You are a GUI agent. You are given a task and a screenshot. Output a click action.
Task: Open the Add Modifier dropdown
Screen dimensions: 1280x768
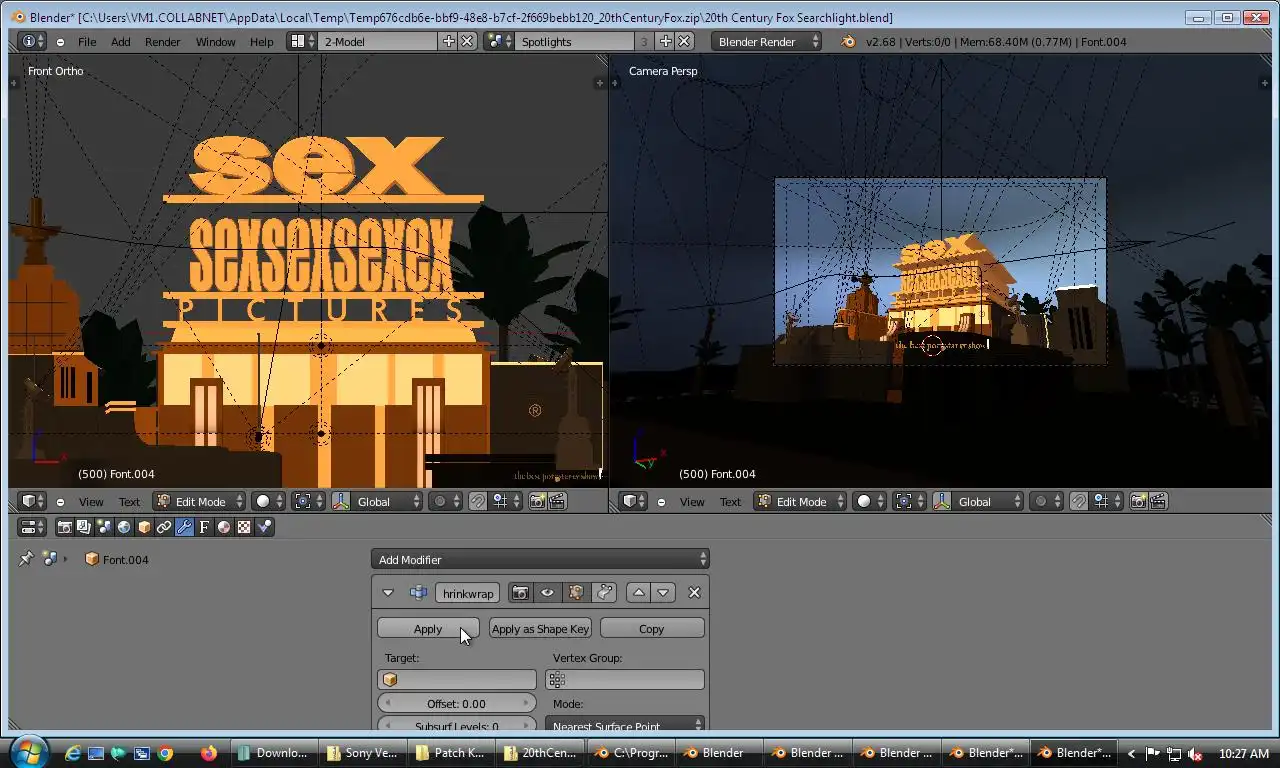540,559
